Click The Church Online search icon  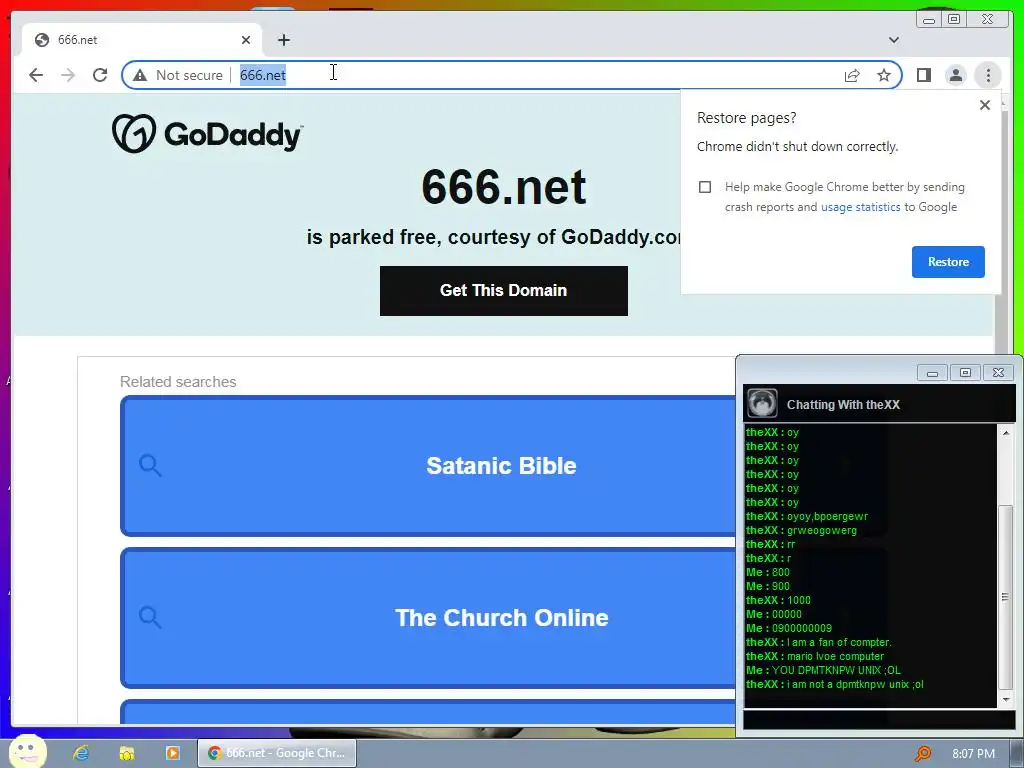[150, 618]
